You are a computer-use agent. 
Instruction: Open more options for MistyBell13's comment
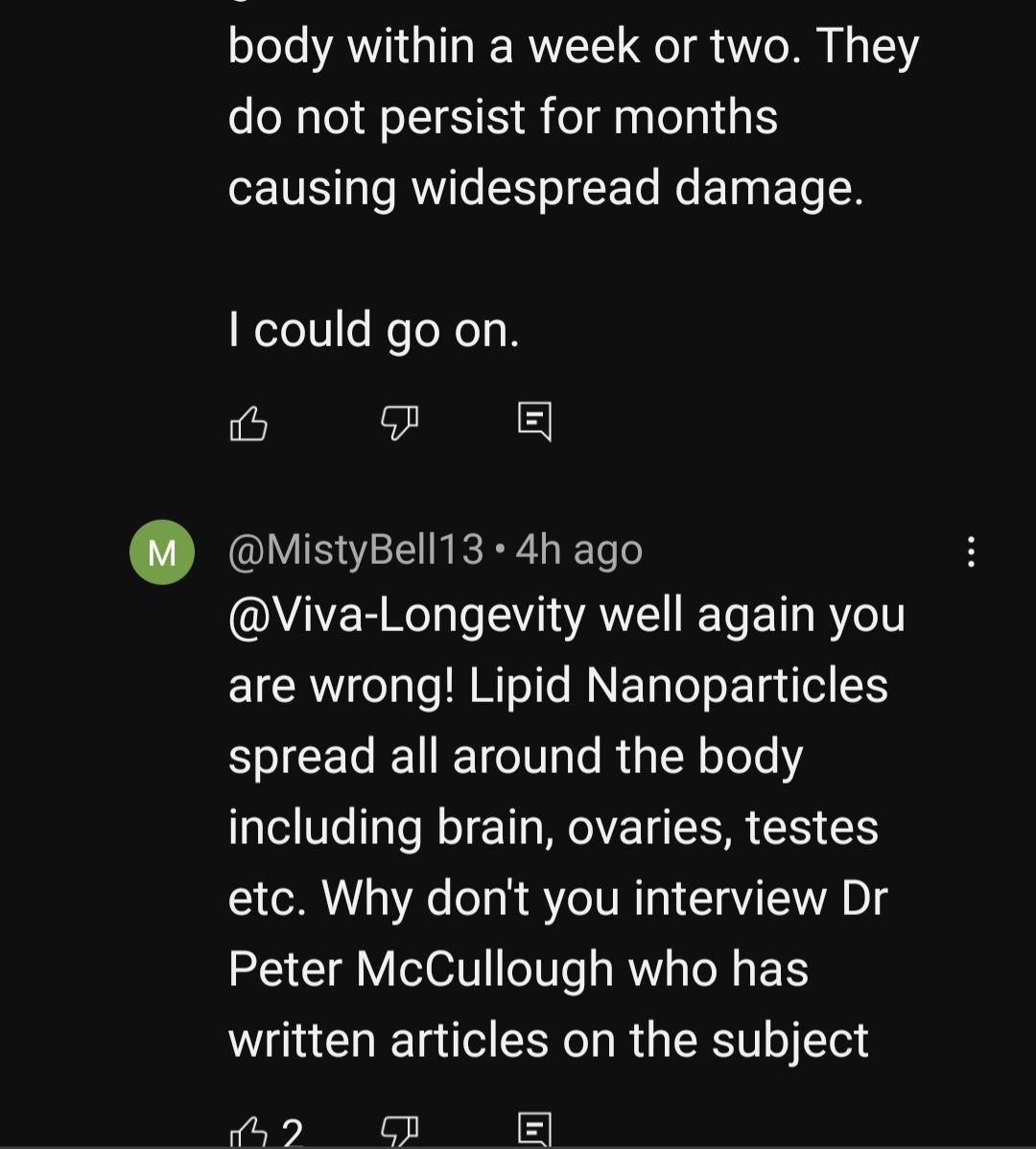click(971, 552)
